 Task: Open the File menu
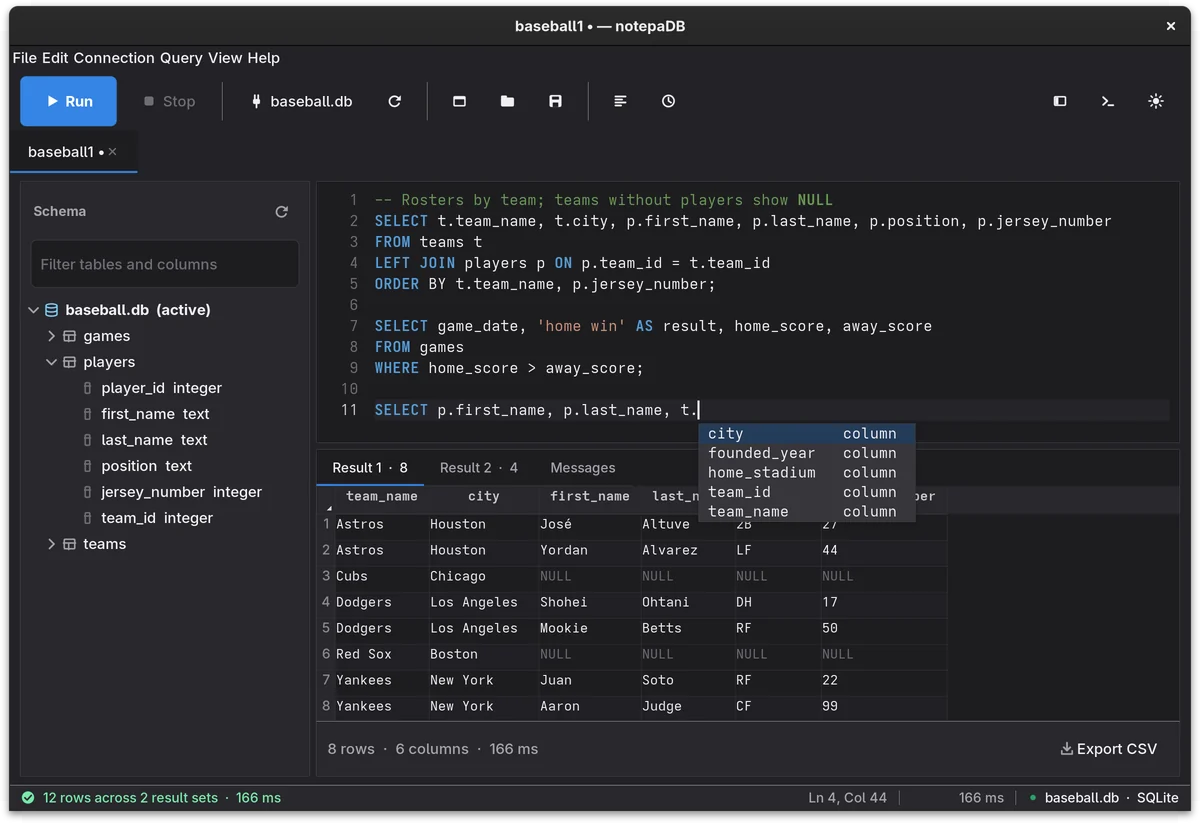[x=25, y=58]
